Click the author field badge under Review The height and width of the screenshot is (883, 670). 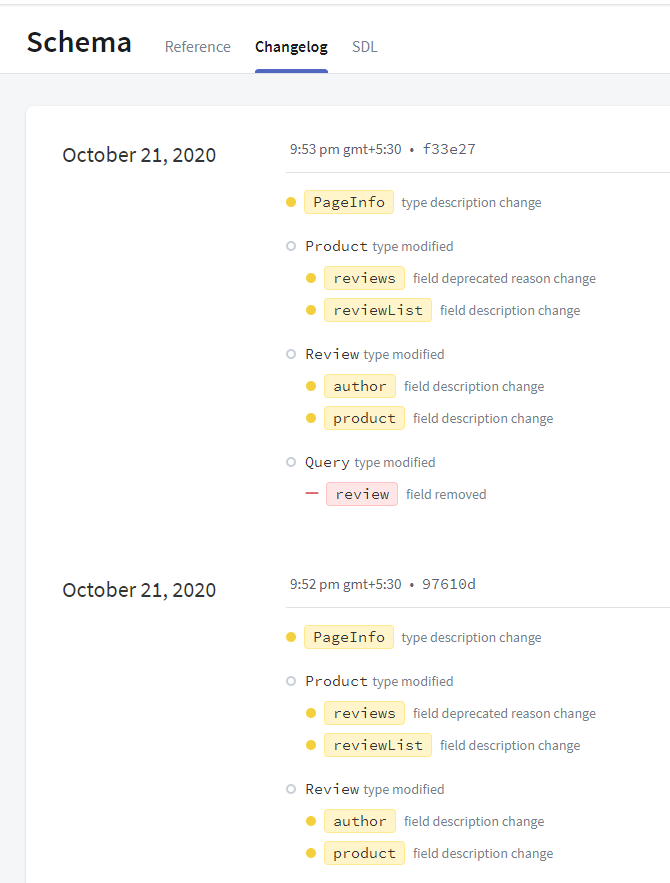[359, 385]
